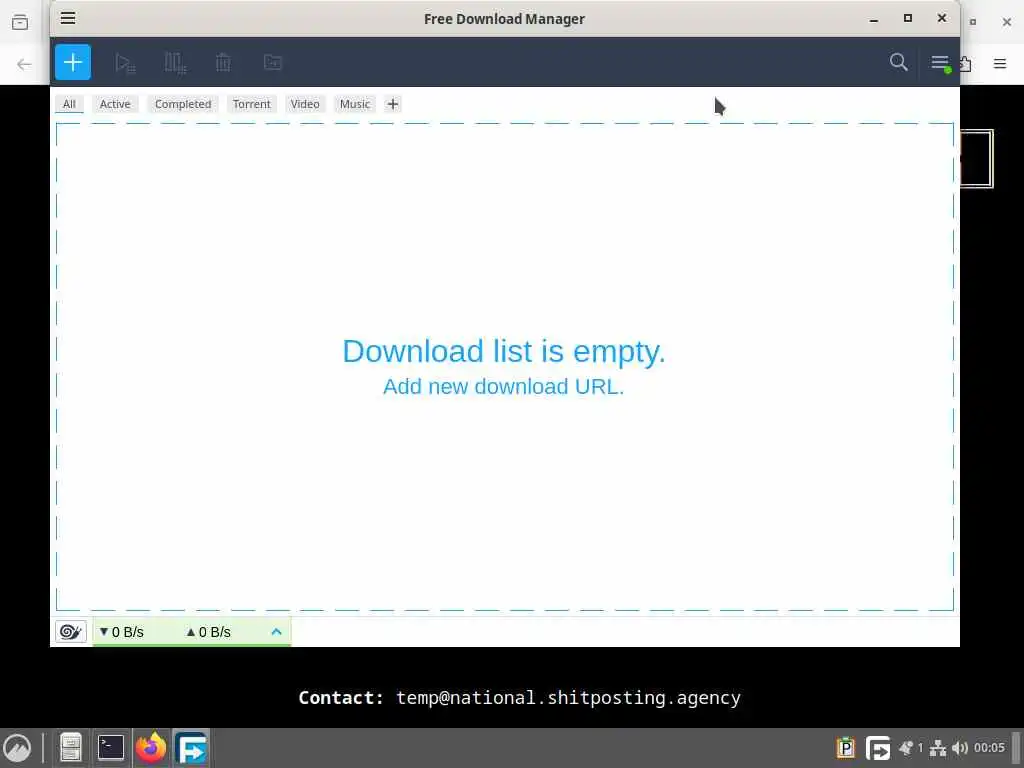This screenshot has height=768, width=1024.
Task: Go back in the background browser window
Action: point(24,64)
